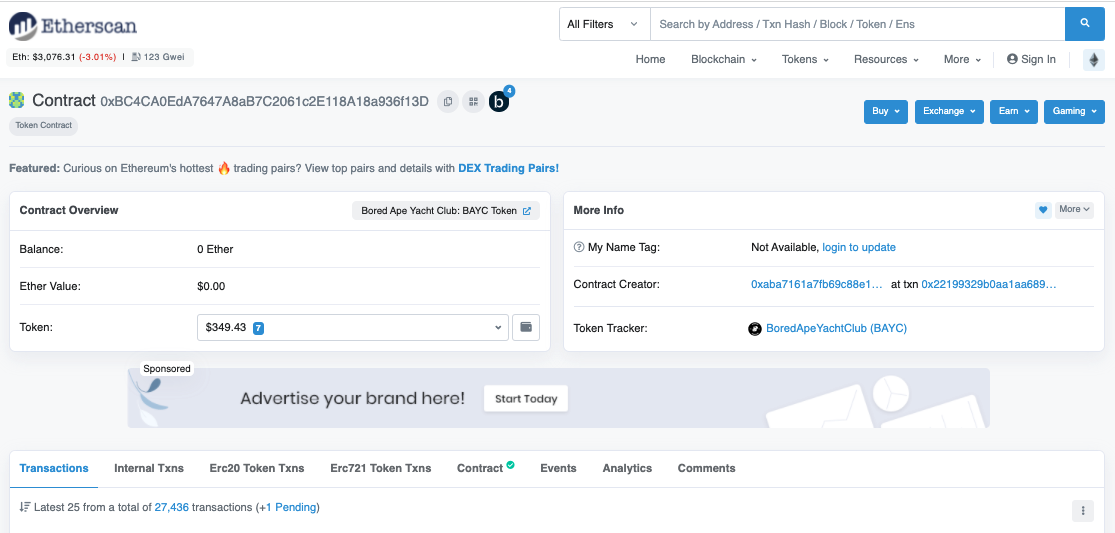The height and width of the screenshot is (533, 1115).
Task: Open BoredApeYachtClub (BAYC) token tracker link
Action: click(836, 328)
